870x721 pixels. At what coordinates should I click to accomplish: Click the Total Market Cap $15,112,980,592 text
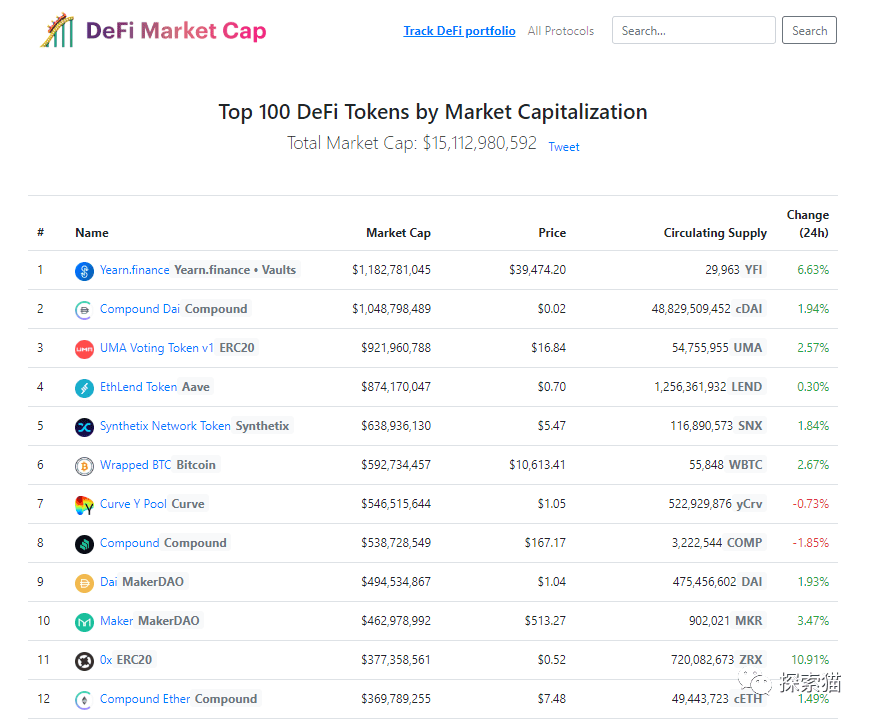click(412, 143)
